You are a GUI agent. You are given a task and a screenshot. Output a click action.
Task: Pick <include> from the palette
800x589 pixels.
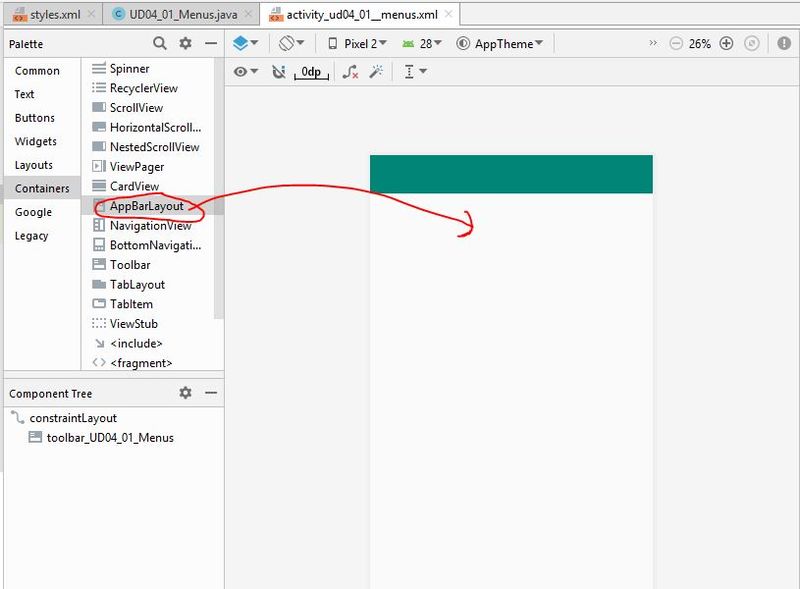click(x=148, y=343)
